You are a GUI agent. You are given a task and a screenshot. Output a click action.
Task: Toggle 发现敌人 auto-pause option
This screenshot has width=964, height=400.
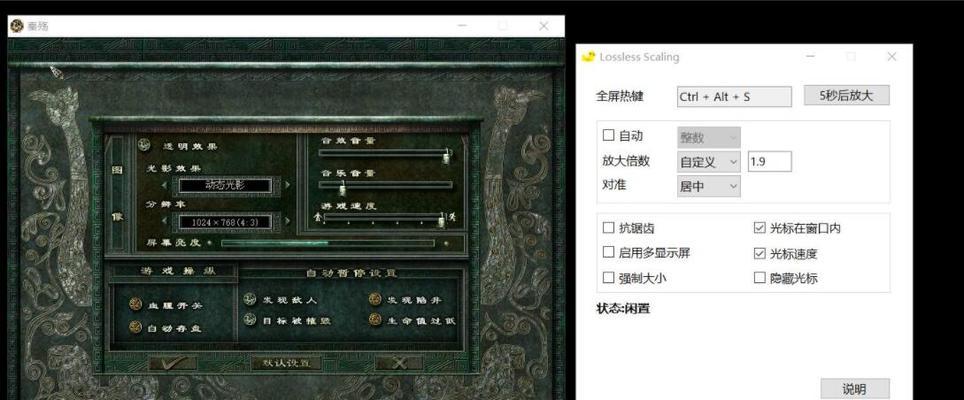(x=249, y=299)
